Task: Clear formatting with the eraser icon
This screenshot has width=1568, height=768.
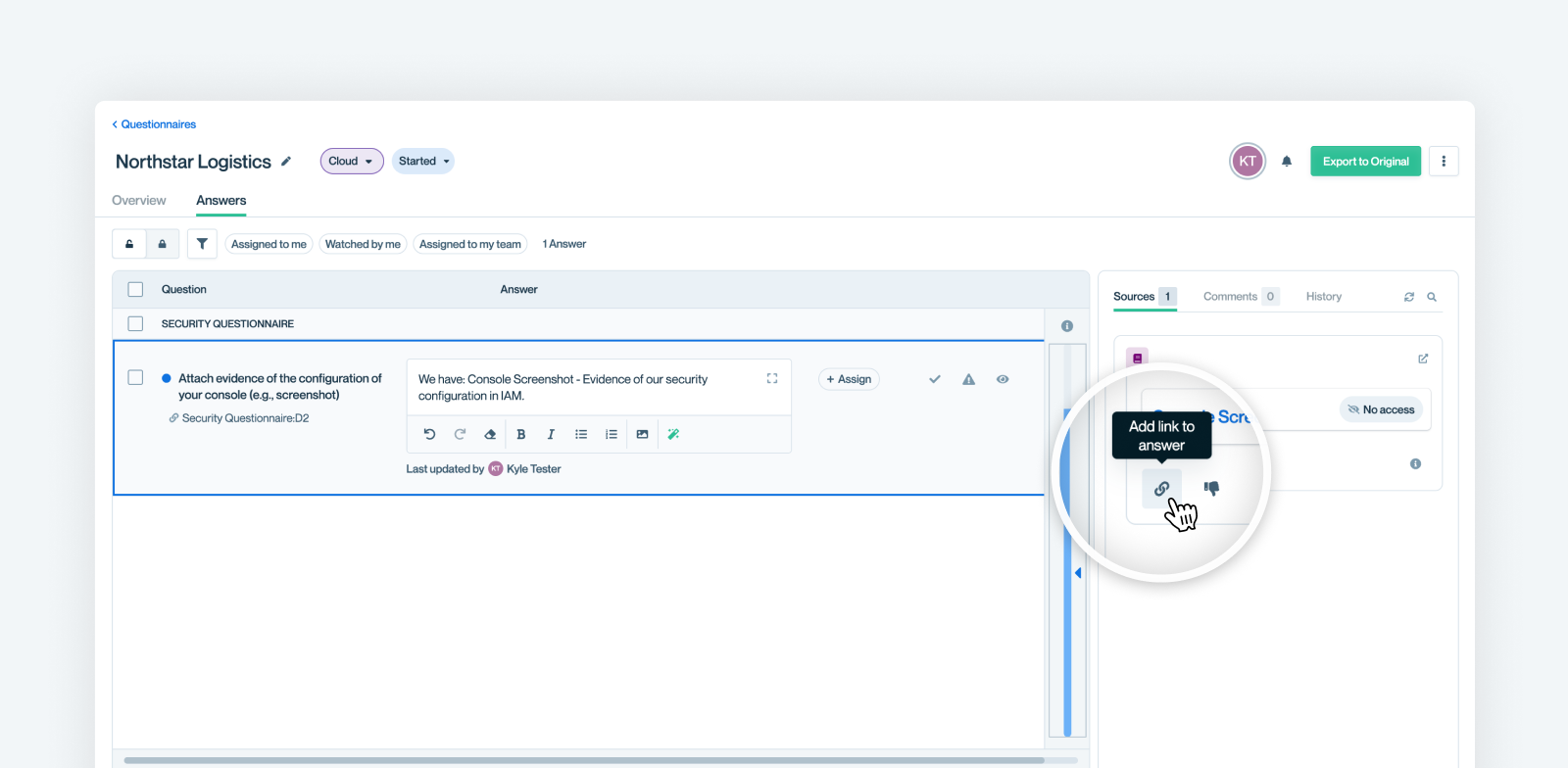Action: click(490, 434)
